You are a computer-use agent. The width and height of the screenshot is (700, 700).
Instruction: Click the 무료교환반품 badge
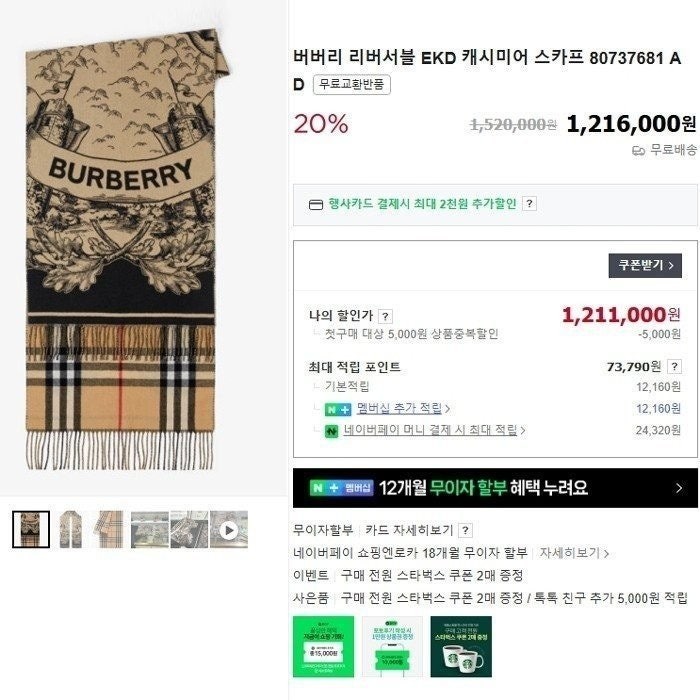point(352,85)
